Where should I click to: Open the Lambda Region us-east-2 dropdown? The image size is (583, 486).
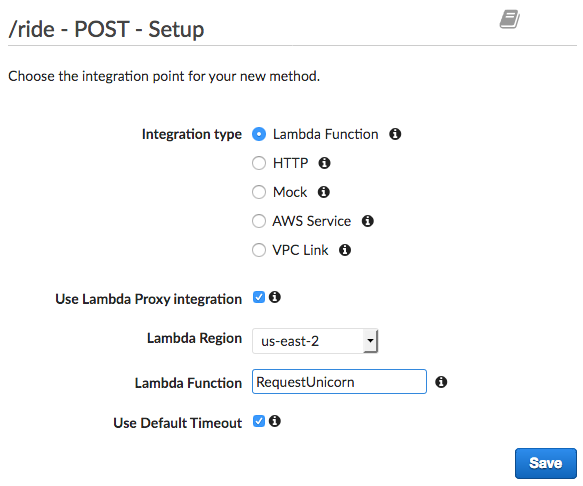(x=315, y=341)
